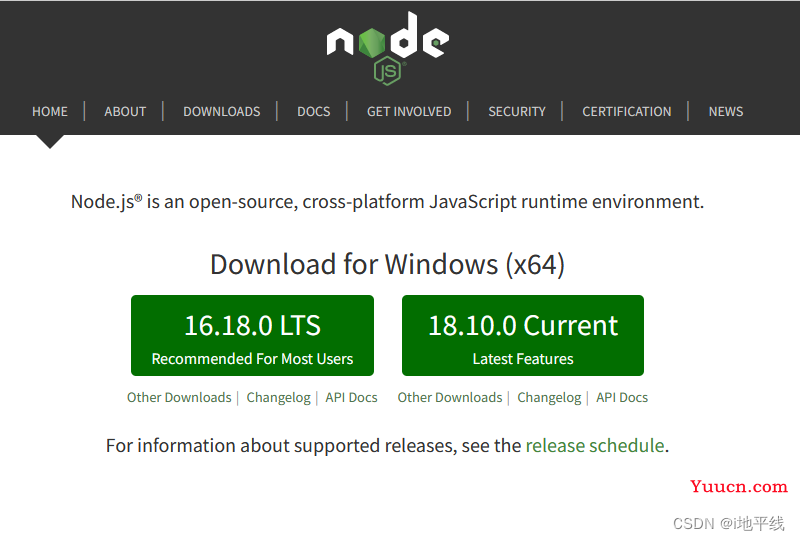The width and height of the screenshot is (800, 541).
Task: View Changelog under the Current button
Action: (549, 398)
